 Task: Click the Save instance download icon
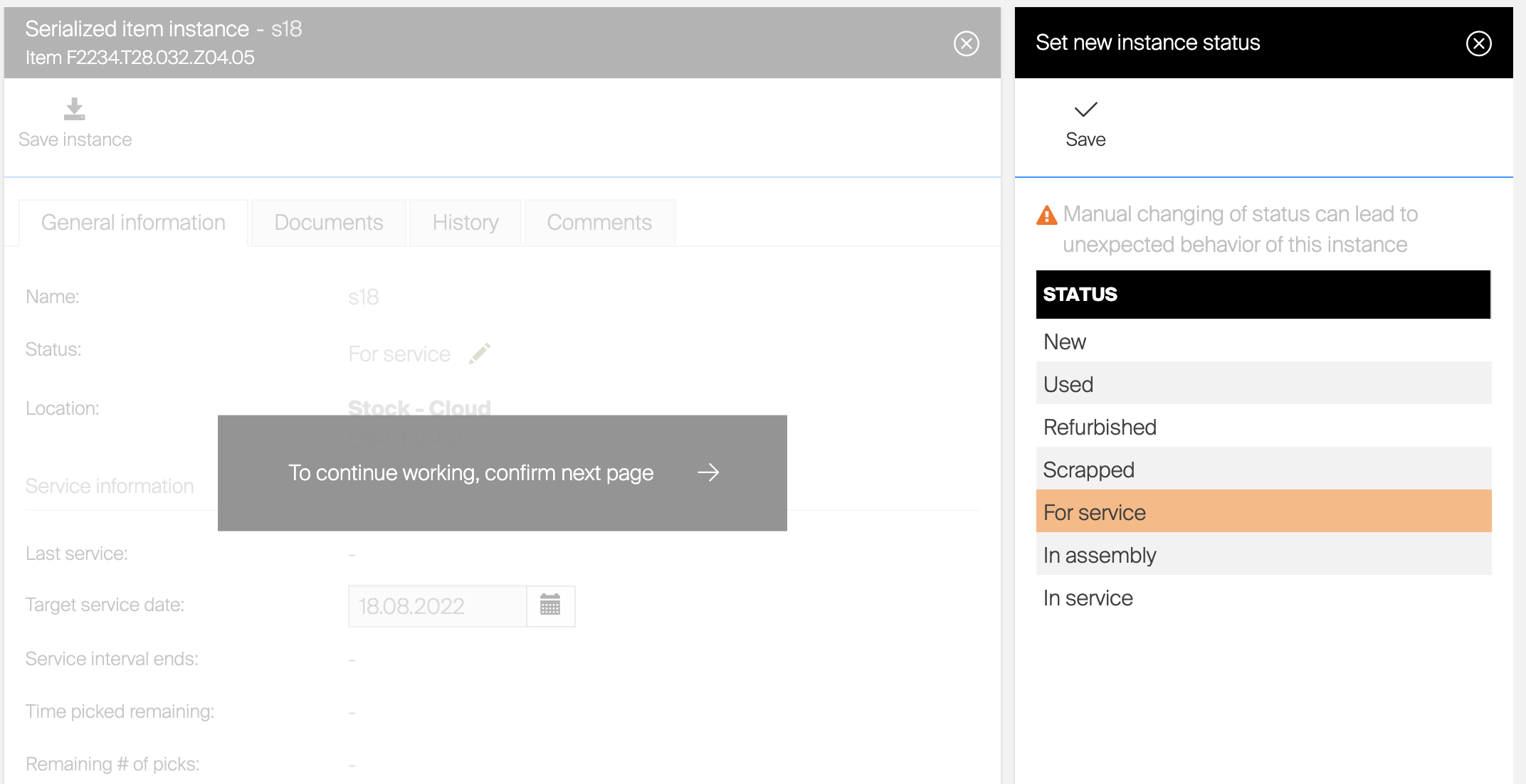[x=74, y=110]
